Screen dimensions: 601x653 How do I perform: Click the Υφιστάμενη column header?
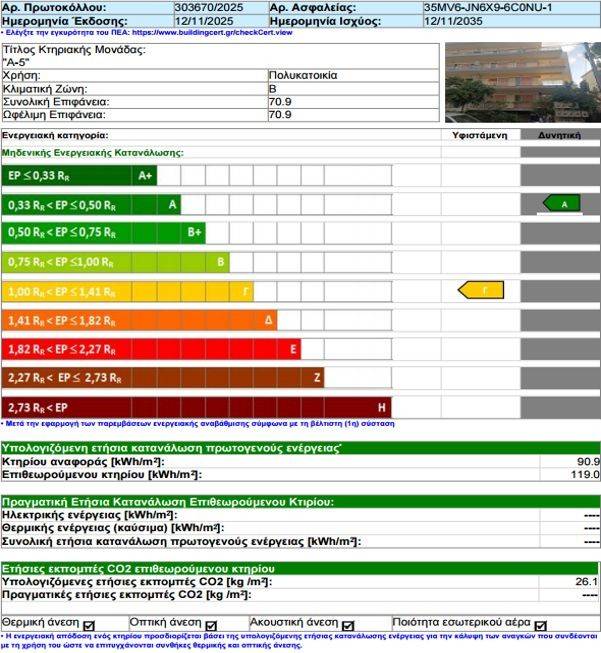(480, 134)
